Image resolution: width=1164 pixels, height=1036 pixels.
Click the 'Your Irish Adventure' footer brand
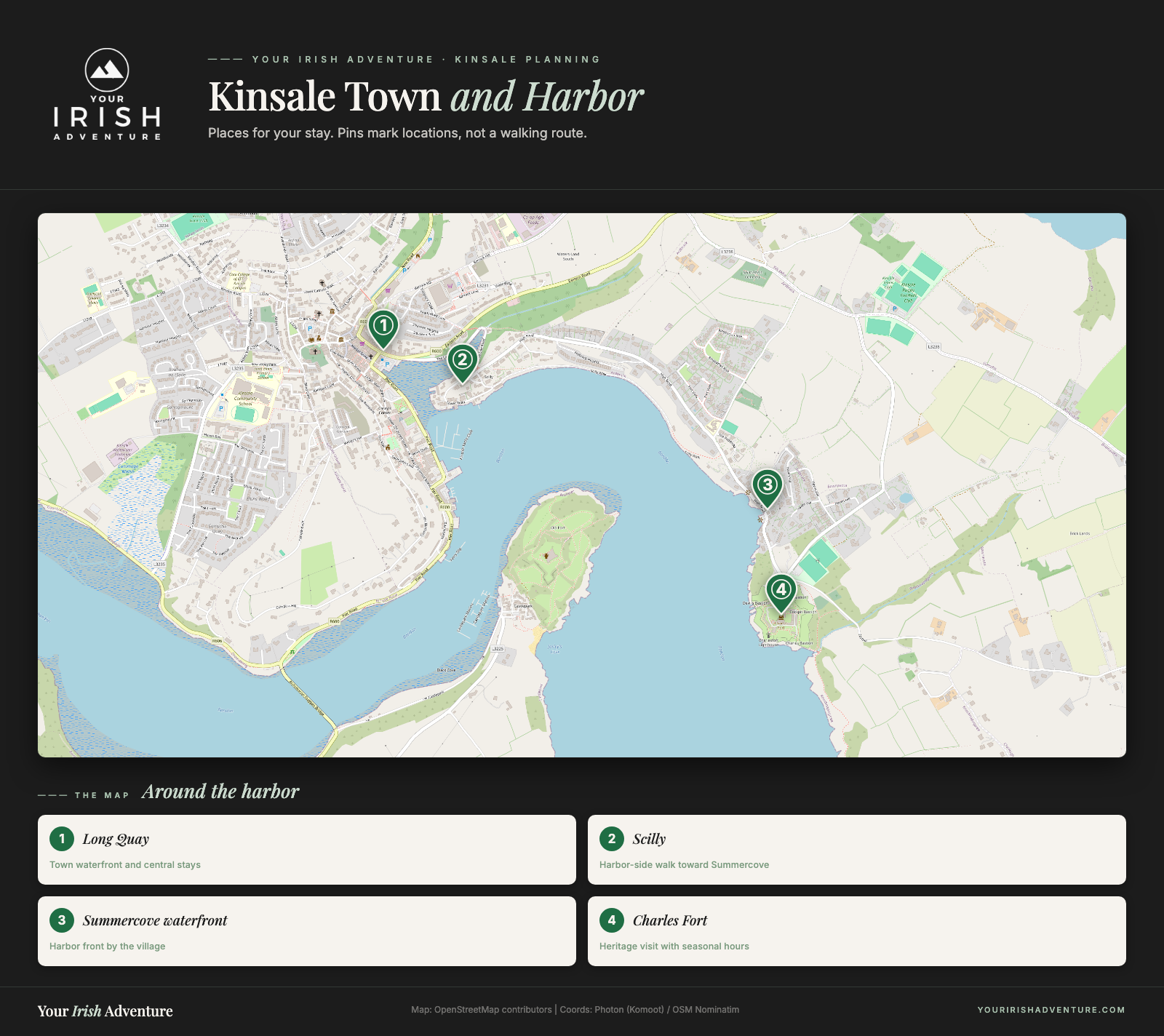[105, 1011]
